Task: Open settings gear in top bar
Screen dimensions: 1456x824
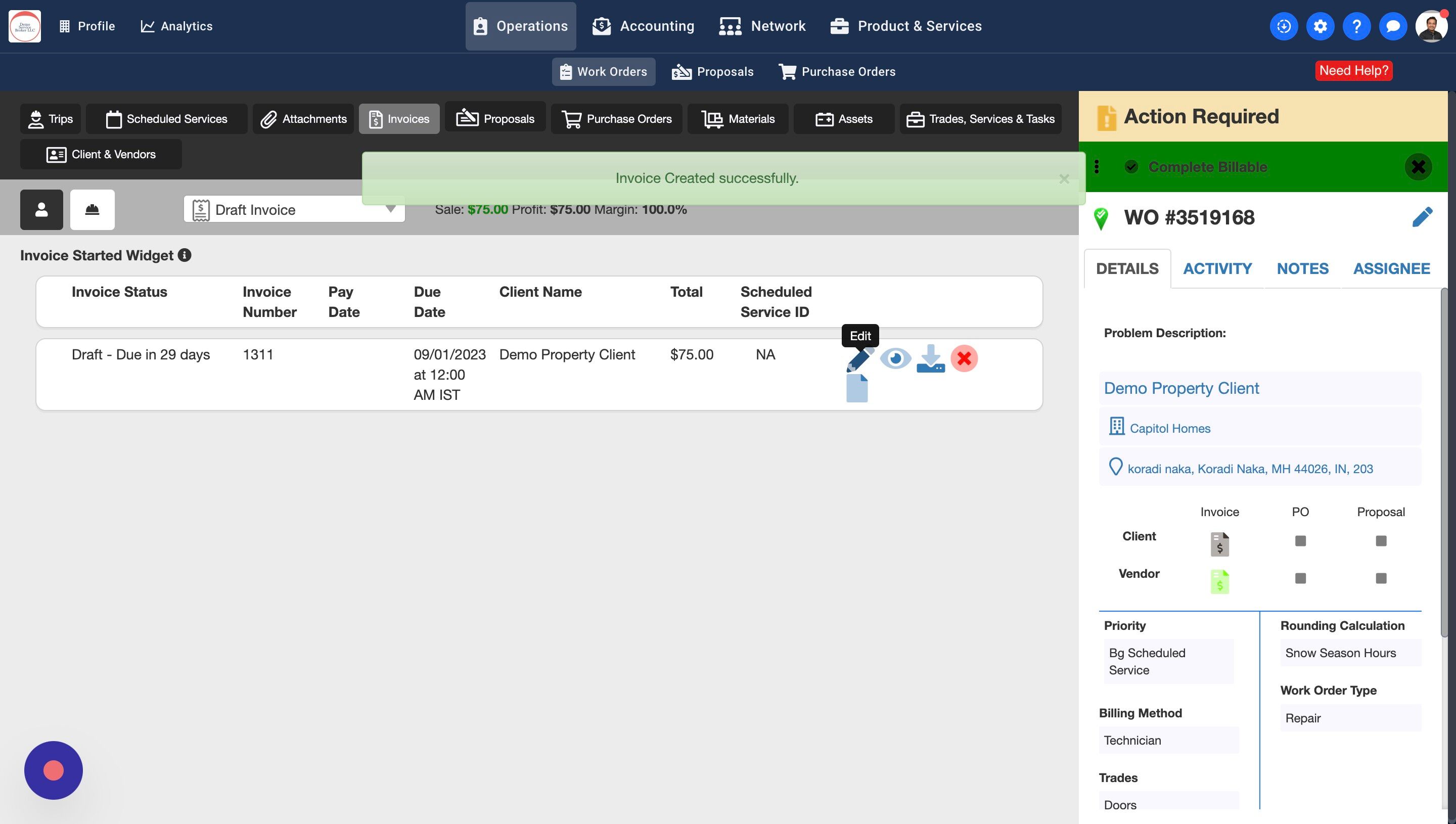Action: tap(1319, 26)
